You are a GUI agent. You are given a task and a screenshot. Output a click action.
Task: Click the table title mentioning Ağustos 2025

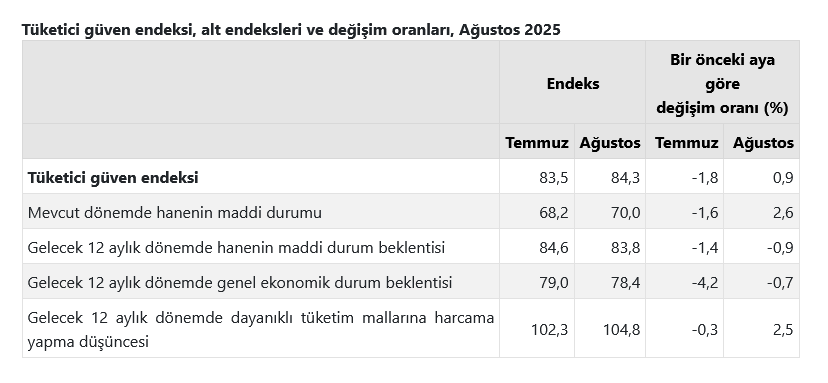[291, 30]
